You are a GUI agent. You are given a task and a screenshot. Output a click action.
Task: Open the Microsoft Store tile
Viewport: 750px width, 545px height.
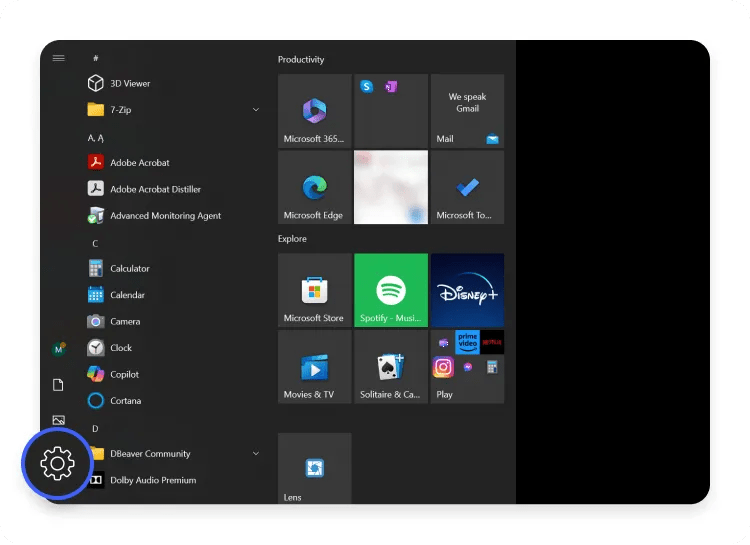pyautogui.click(x=315, y=290)
